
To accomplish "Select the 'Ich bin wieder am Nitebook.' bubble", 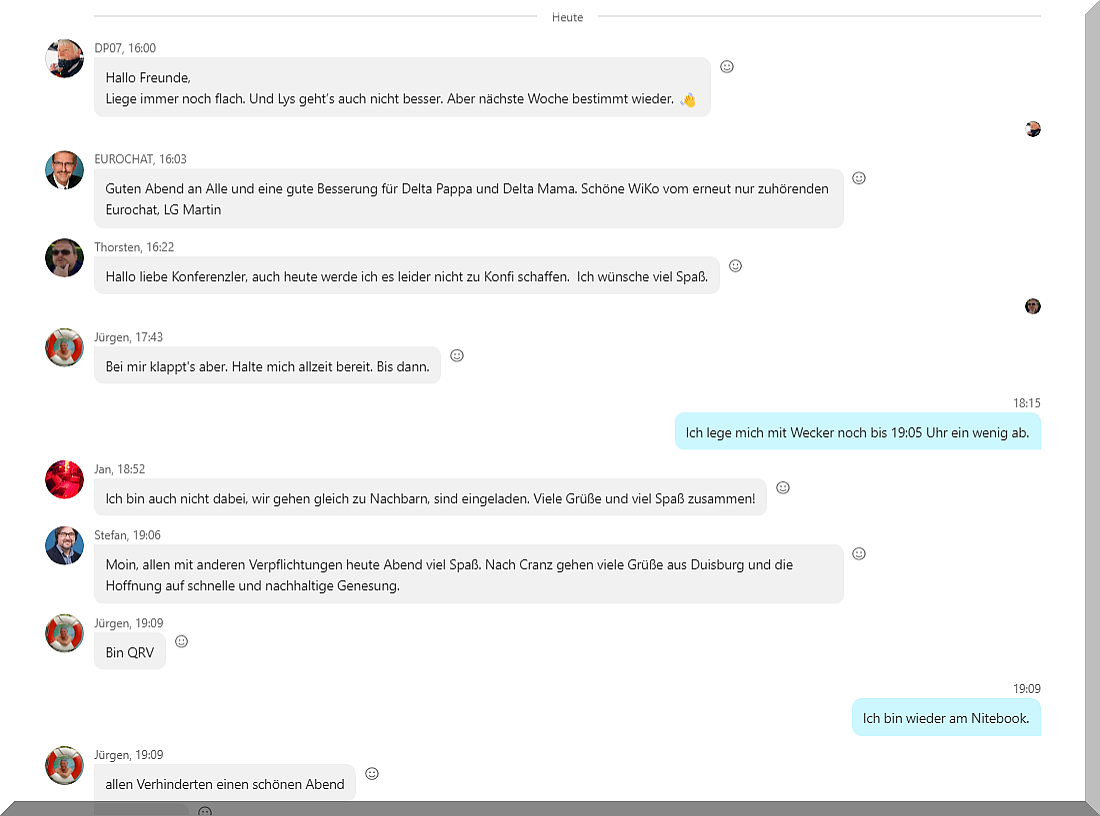I will 946,718.
